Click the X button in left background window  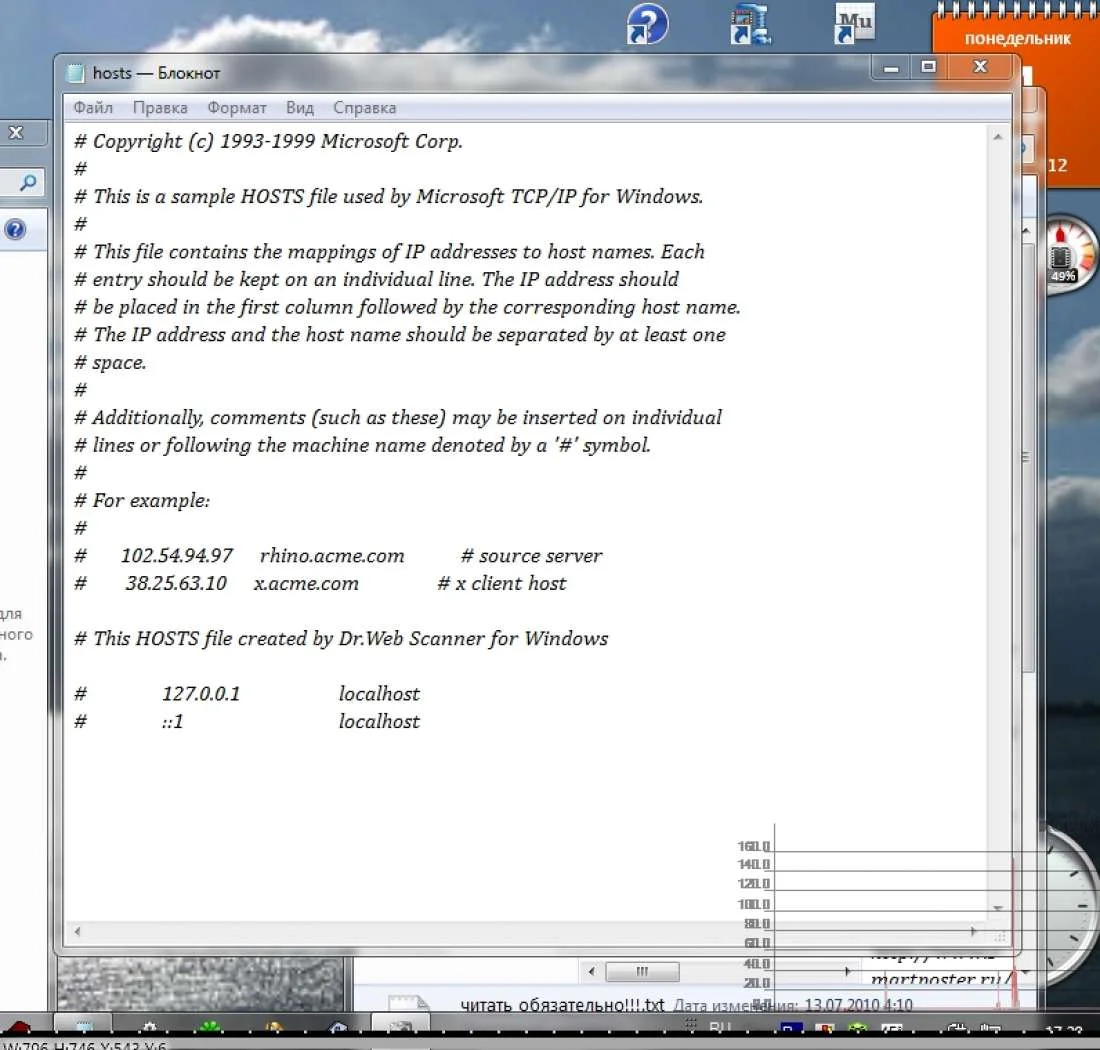(16, 132)
